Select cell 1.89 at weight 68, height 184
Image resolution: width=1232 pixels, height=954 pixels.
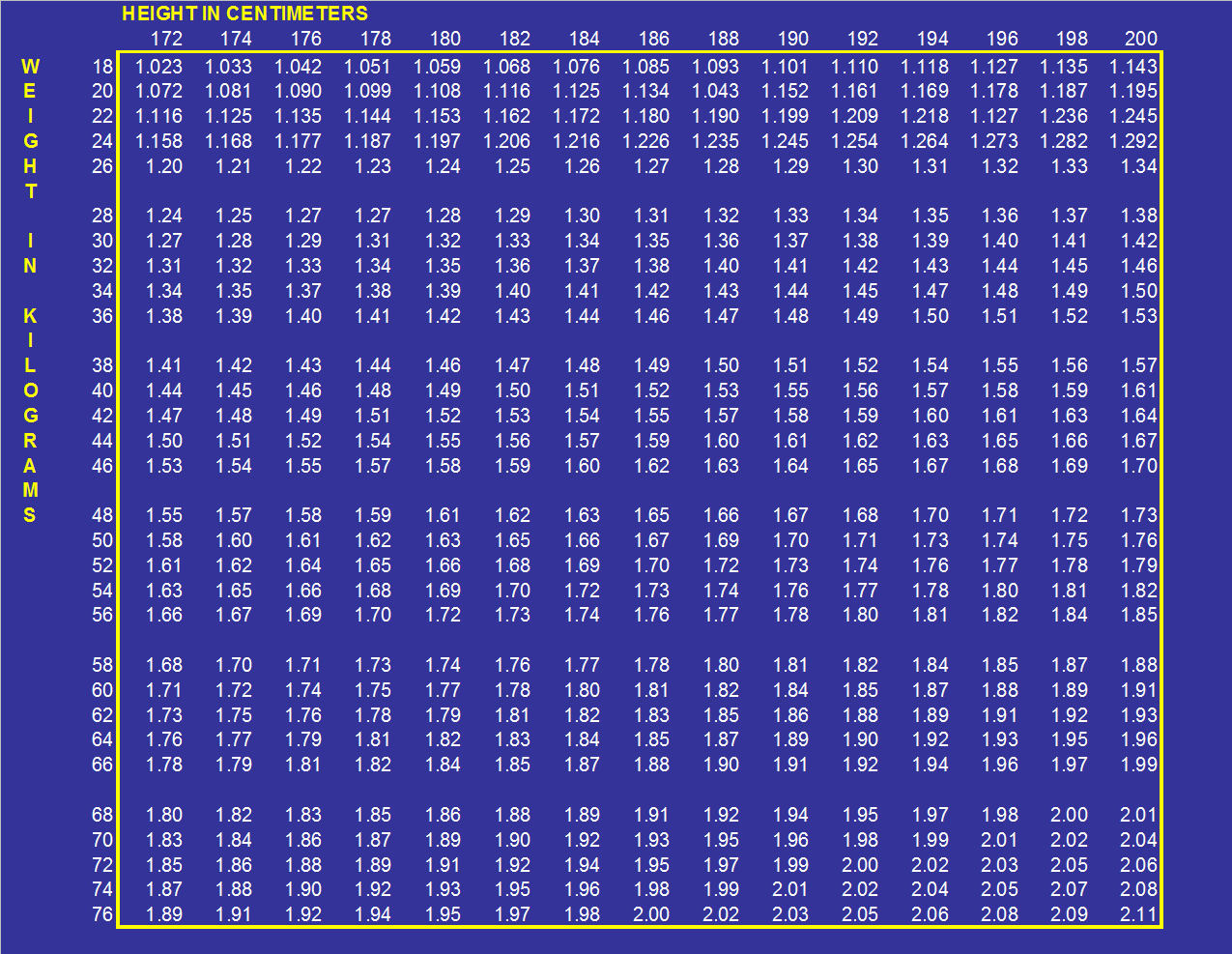[x=582, y=815]
